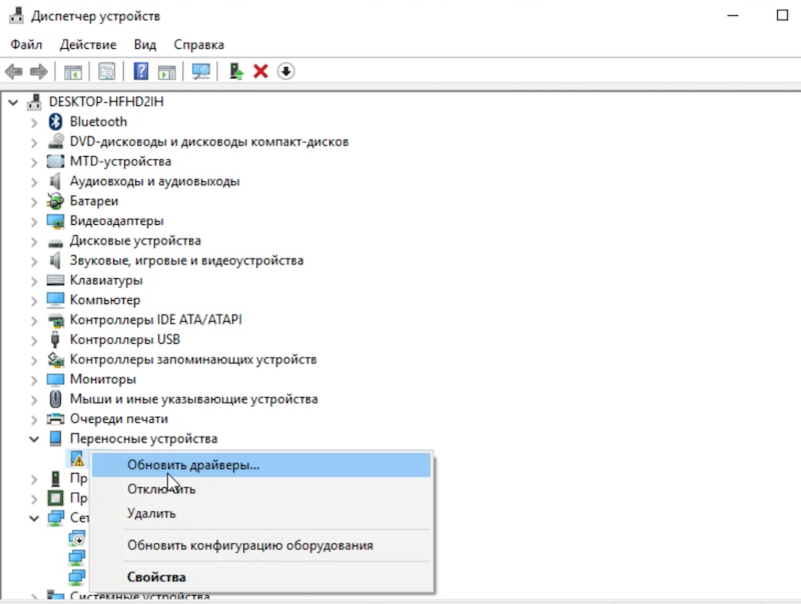Expand DVD-дисководы и дисководы компакт-дисков
Screen dimensions: 801x604
tap(34, 143)
